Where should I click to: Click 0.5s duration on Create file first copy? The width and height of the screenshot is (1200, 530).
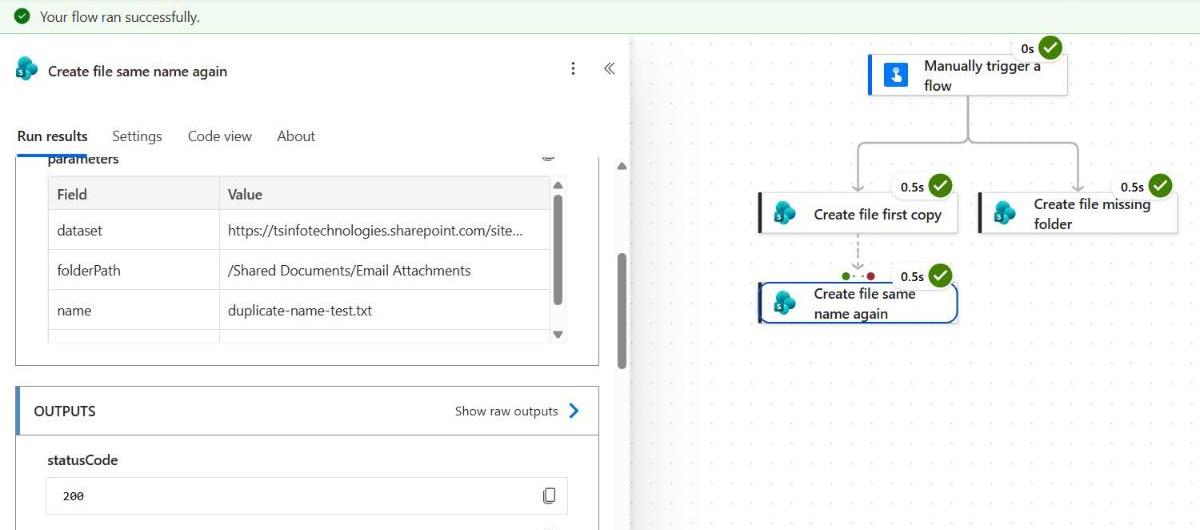(912, 187)
